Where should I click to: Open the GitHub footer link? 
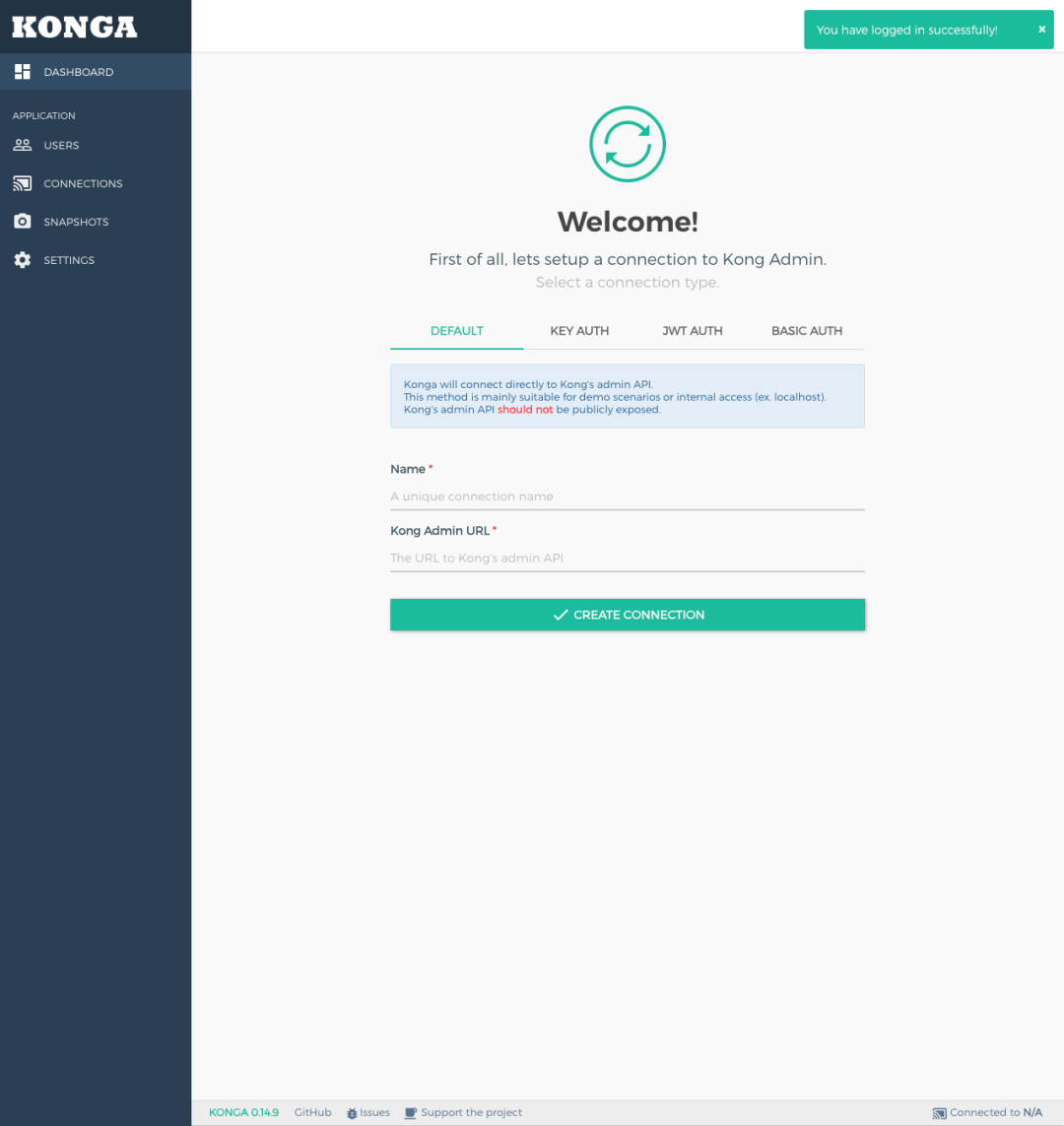(x=313, y=1112)
